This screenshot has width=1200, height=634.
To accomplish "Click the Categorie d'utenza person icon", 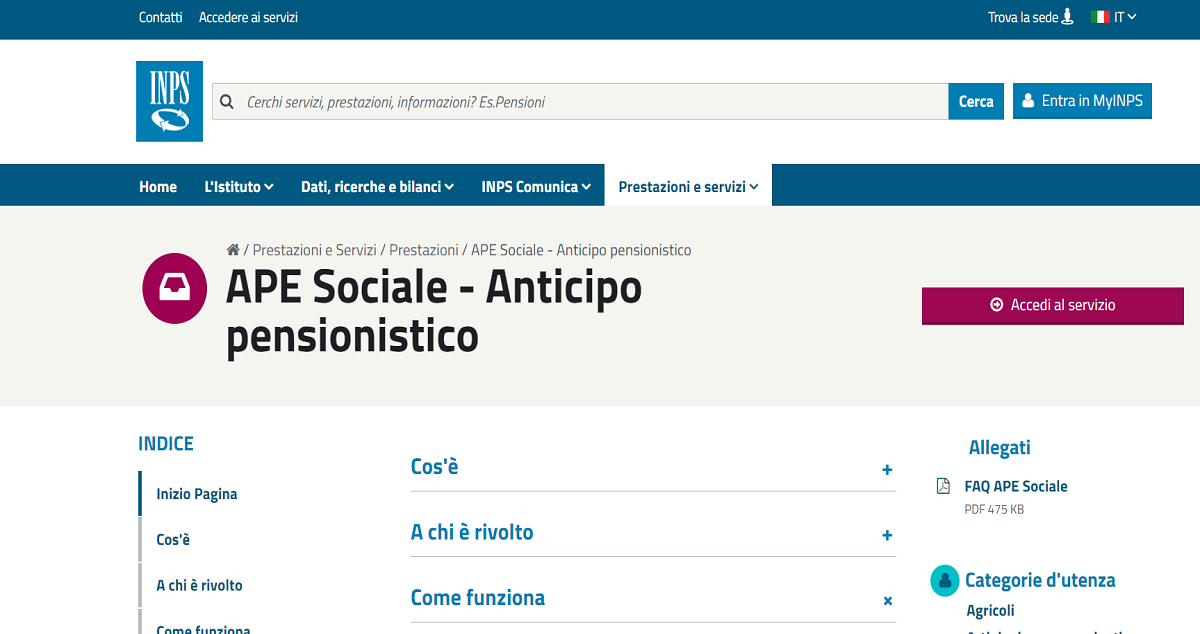I will click(x=945, y=581).
